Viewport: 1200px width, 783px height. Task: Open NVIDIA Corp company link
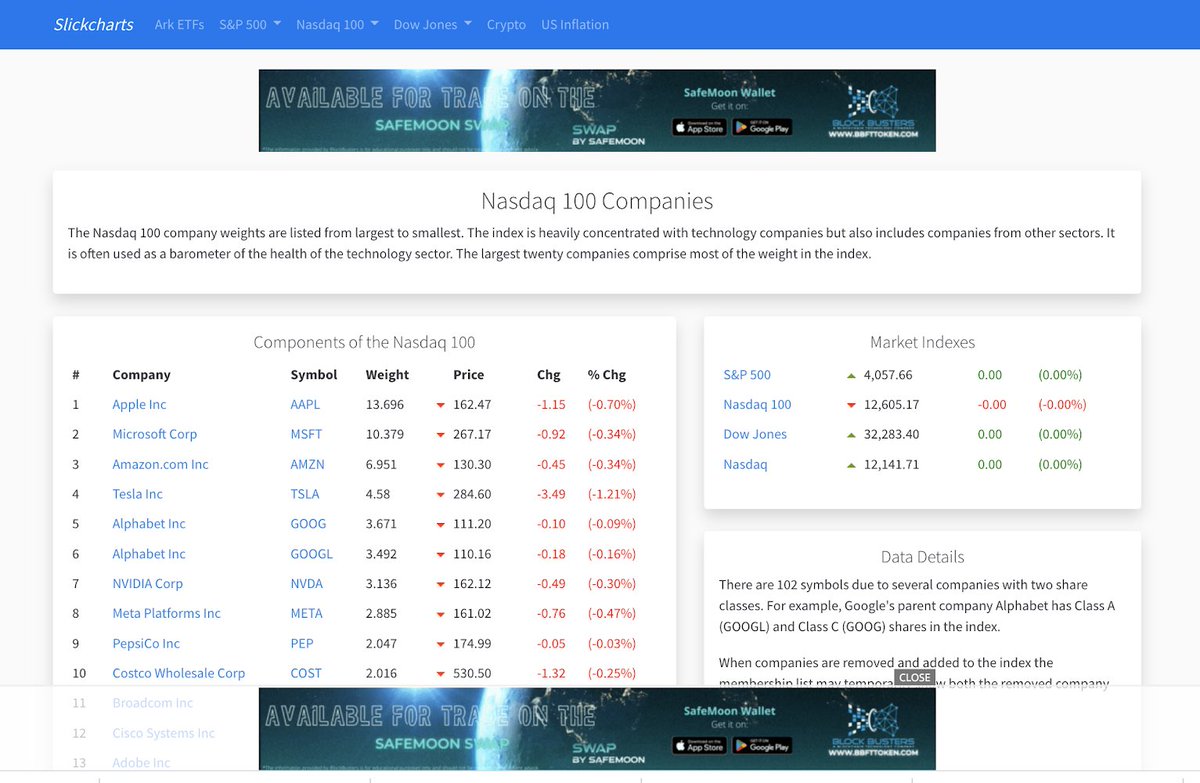click(x=147, y=584)
